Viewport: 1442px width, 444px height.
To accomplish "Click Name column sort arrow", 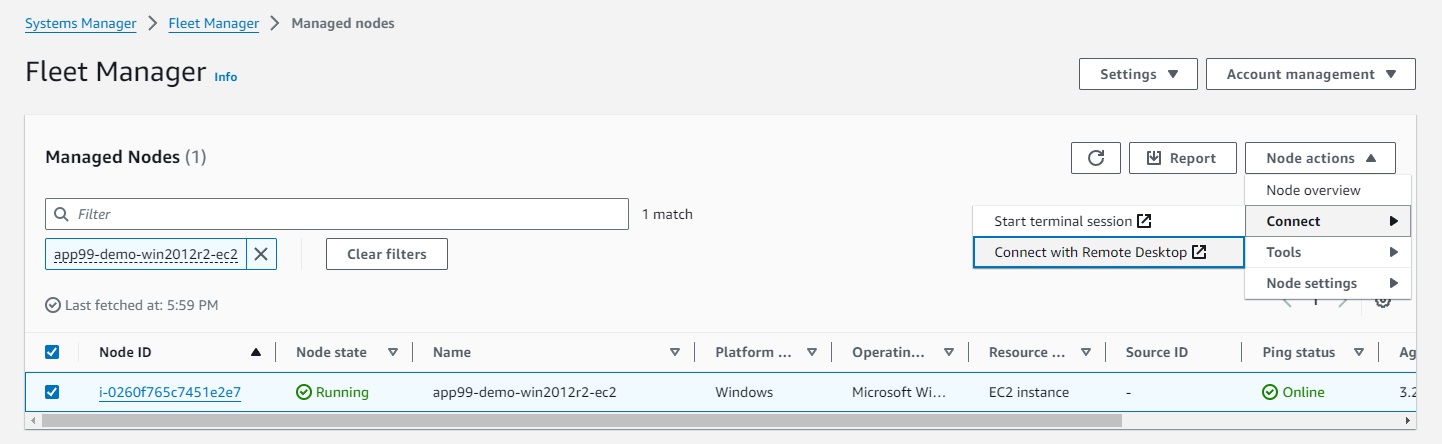I will [675, 352].
